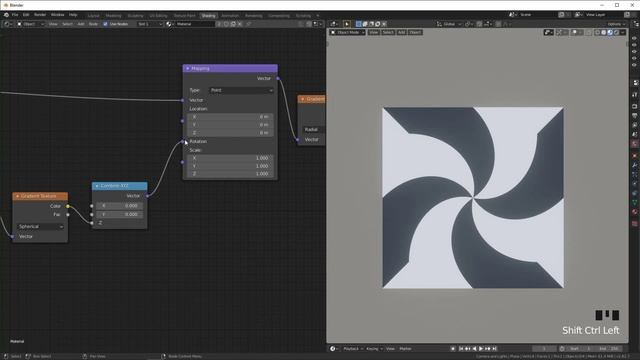Open the Spherical gradient type dropdown

[x=40, y=227]
